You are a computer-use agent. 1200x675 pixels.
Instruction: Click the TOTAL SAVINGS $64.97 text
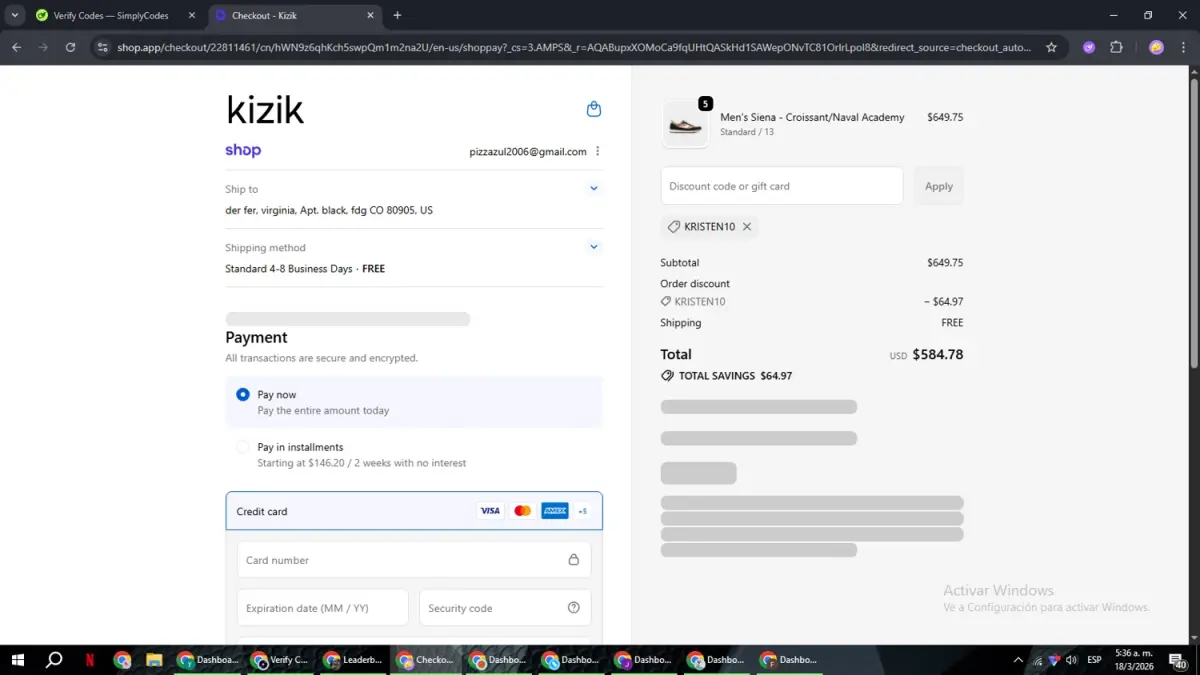click(x=735, y=376)
